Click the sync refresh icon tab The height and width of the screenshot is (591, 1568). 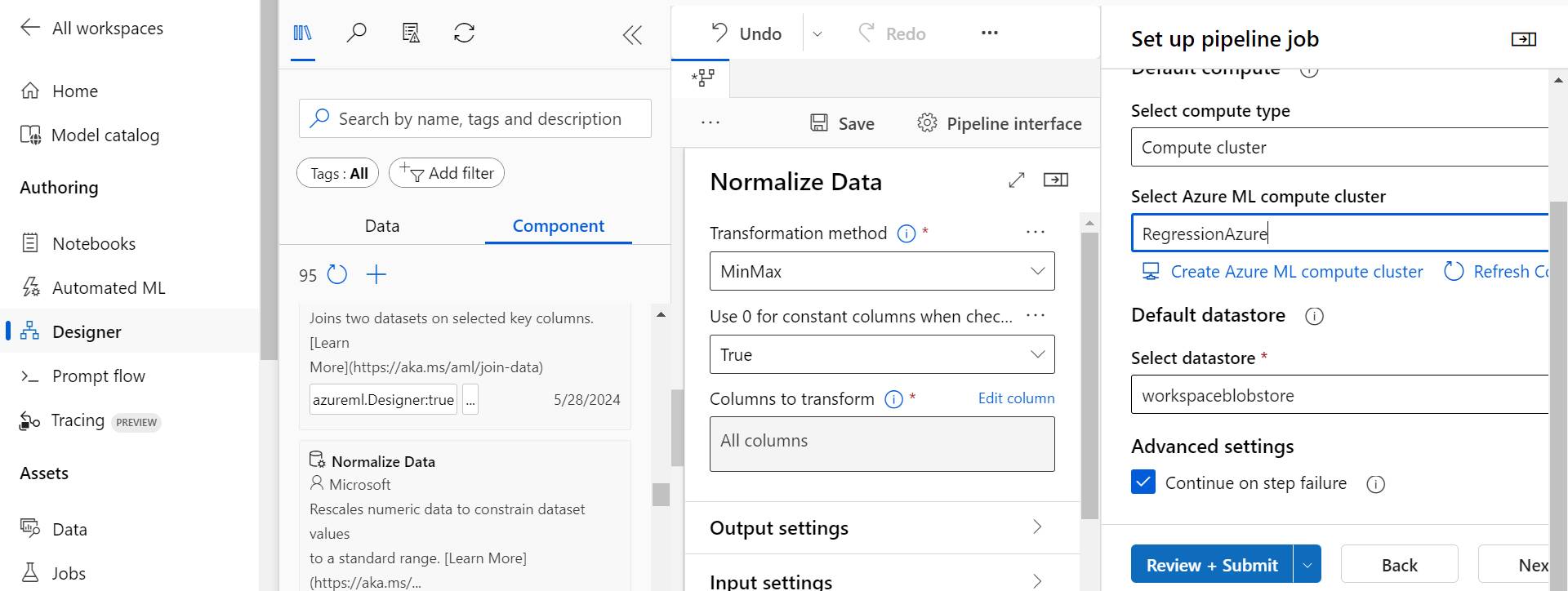(x=465, y=33)
